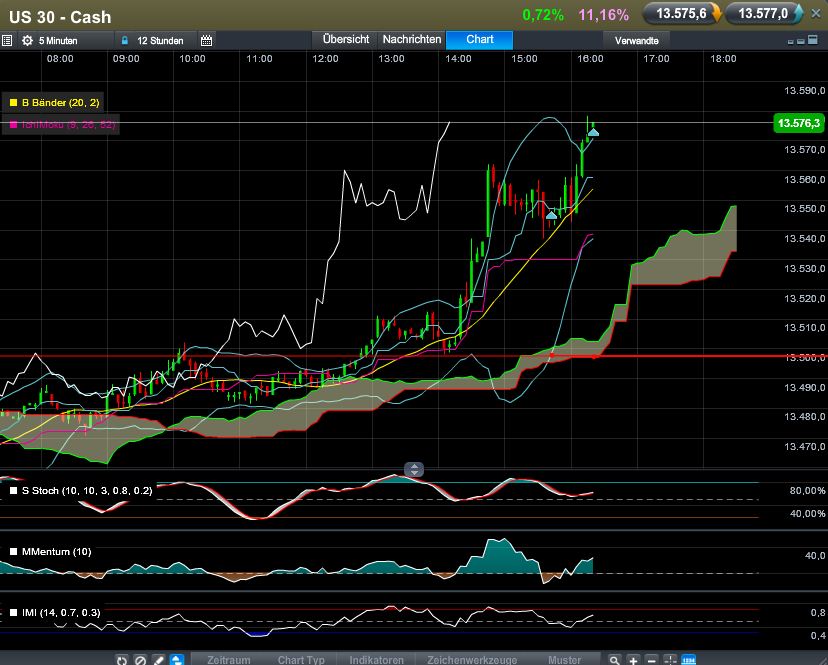Click the sell price button 13.575,6
The width and height of the screenshot is (828, 665).
682,14
